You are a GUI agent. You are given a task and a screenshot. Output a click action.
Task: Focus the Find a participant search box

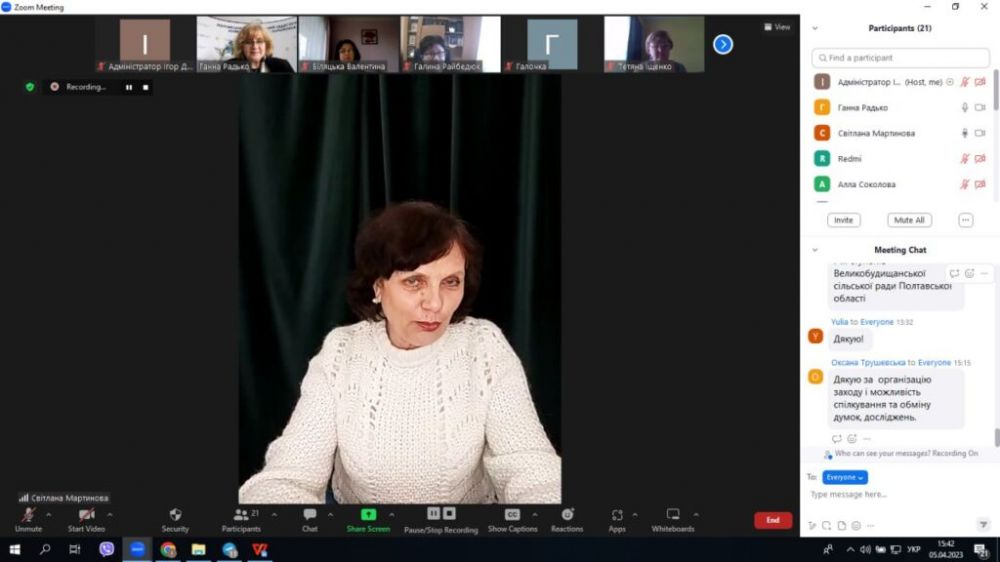point(900,58)
